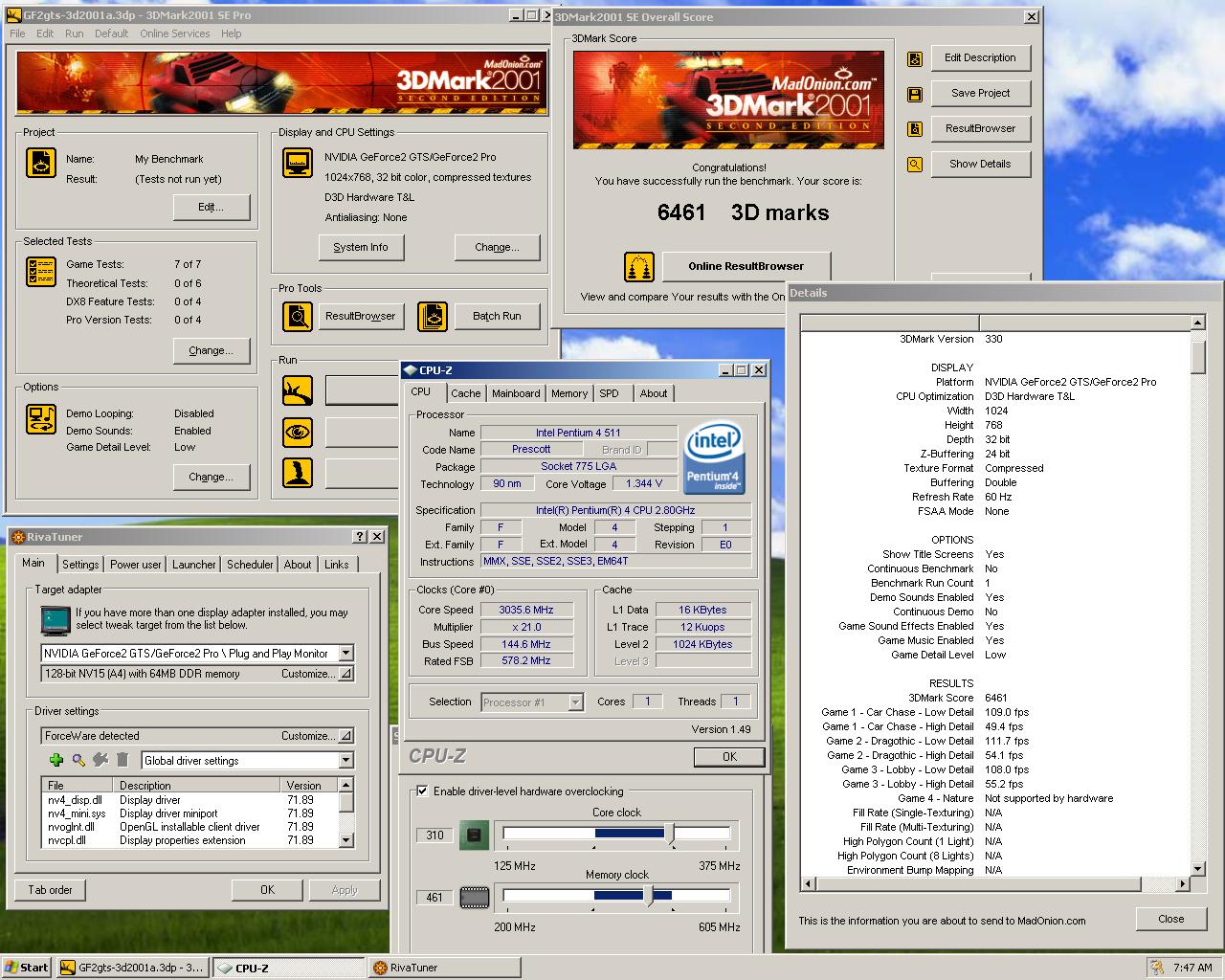
Task: Click the system tray icon beside the clock
Action: [x=1158, y=968]
